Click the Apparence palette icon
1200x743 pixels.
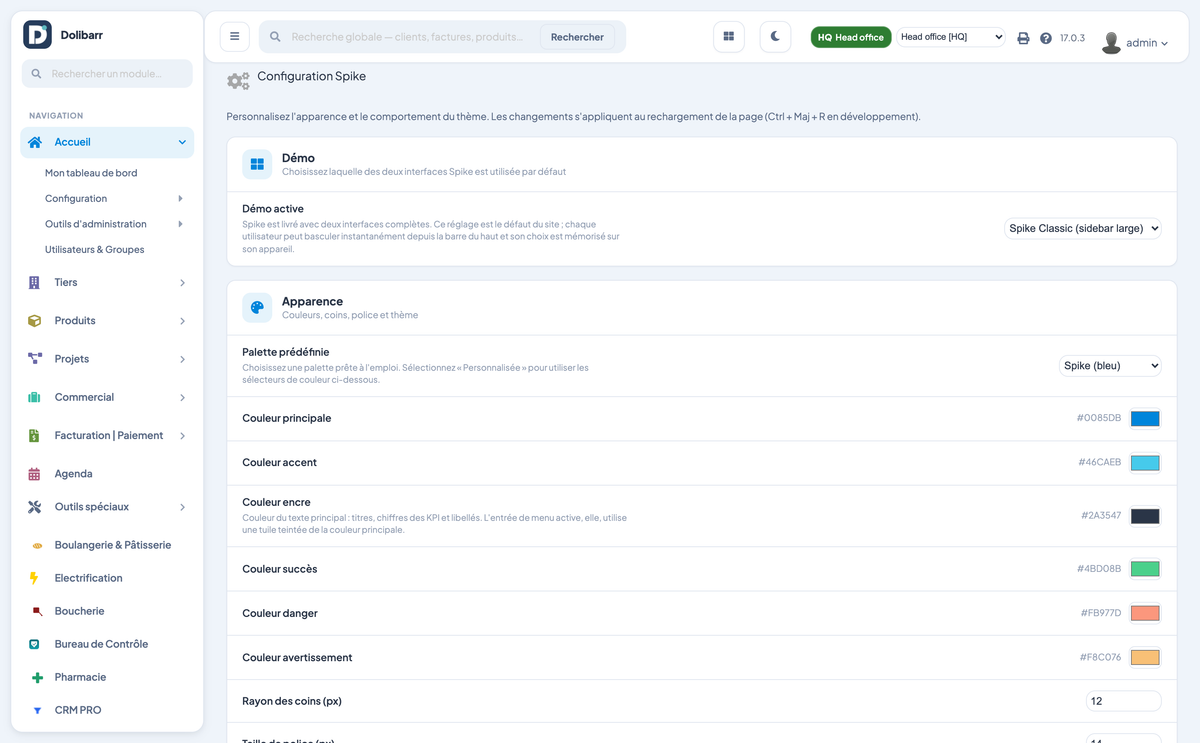pyautogui.click(x=257, y=308)
